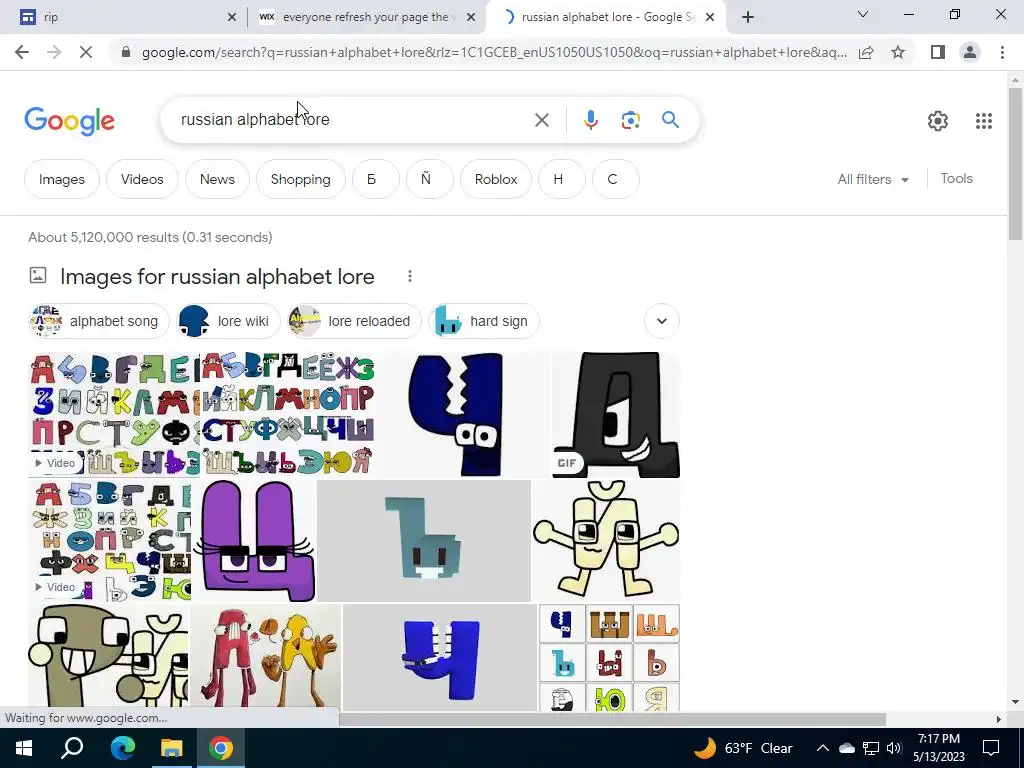Open dark blue Ч character thumbnail

point(463,415)
